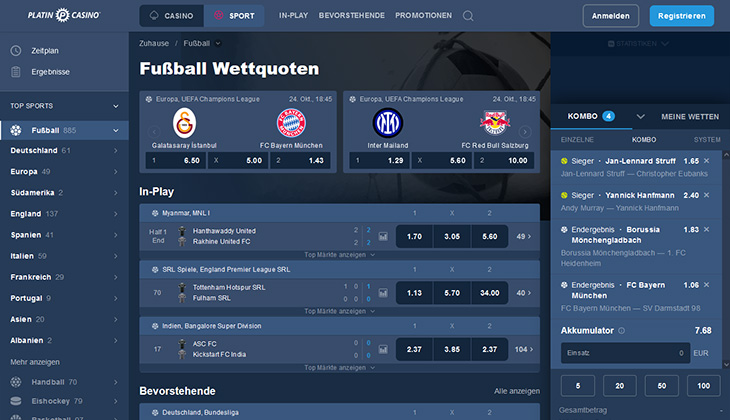730x420 pixels.
Task: Switch to MEINE WETTEN tab
Action: tap(690, 116)
